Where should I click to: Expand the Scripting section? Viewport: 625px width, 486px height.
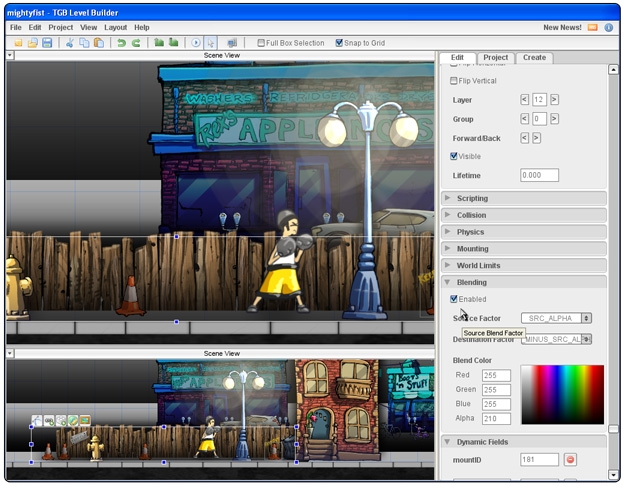pyautogui.click(x=524, y=198)
